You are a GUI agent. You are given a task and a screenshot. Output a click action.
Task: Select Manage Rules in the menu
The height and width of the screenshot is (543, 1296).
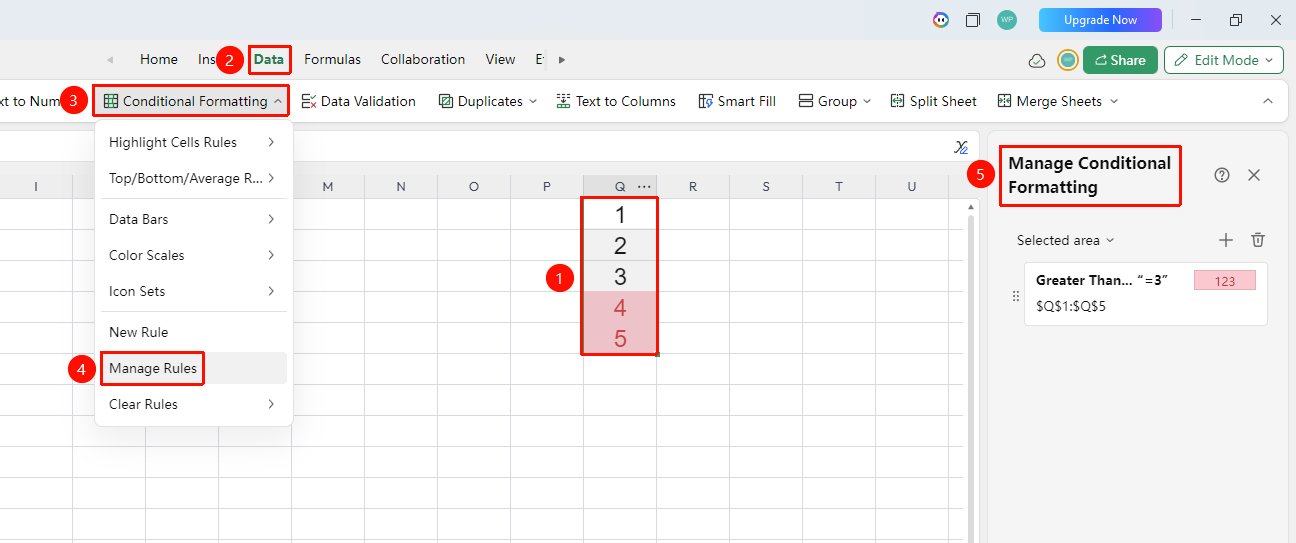point(192,368)
